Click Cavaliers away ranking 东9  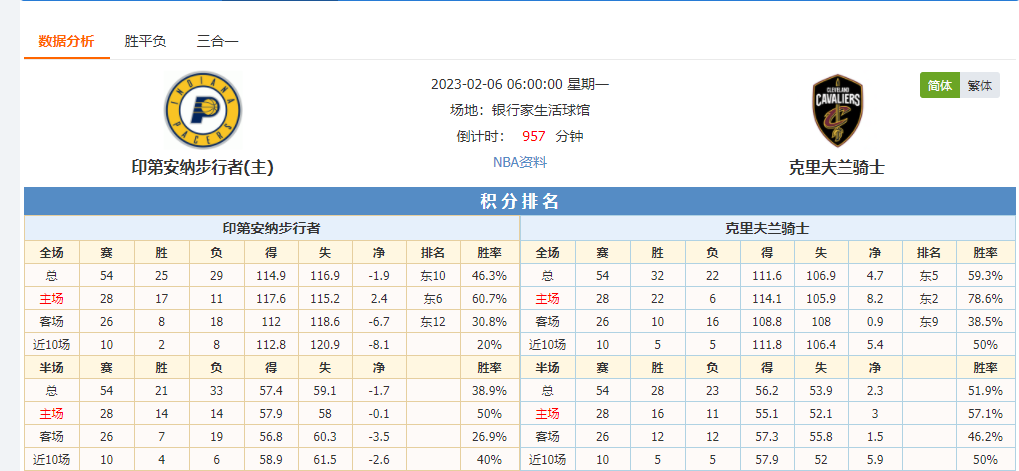tap(929, 322)
